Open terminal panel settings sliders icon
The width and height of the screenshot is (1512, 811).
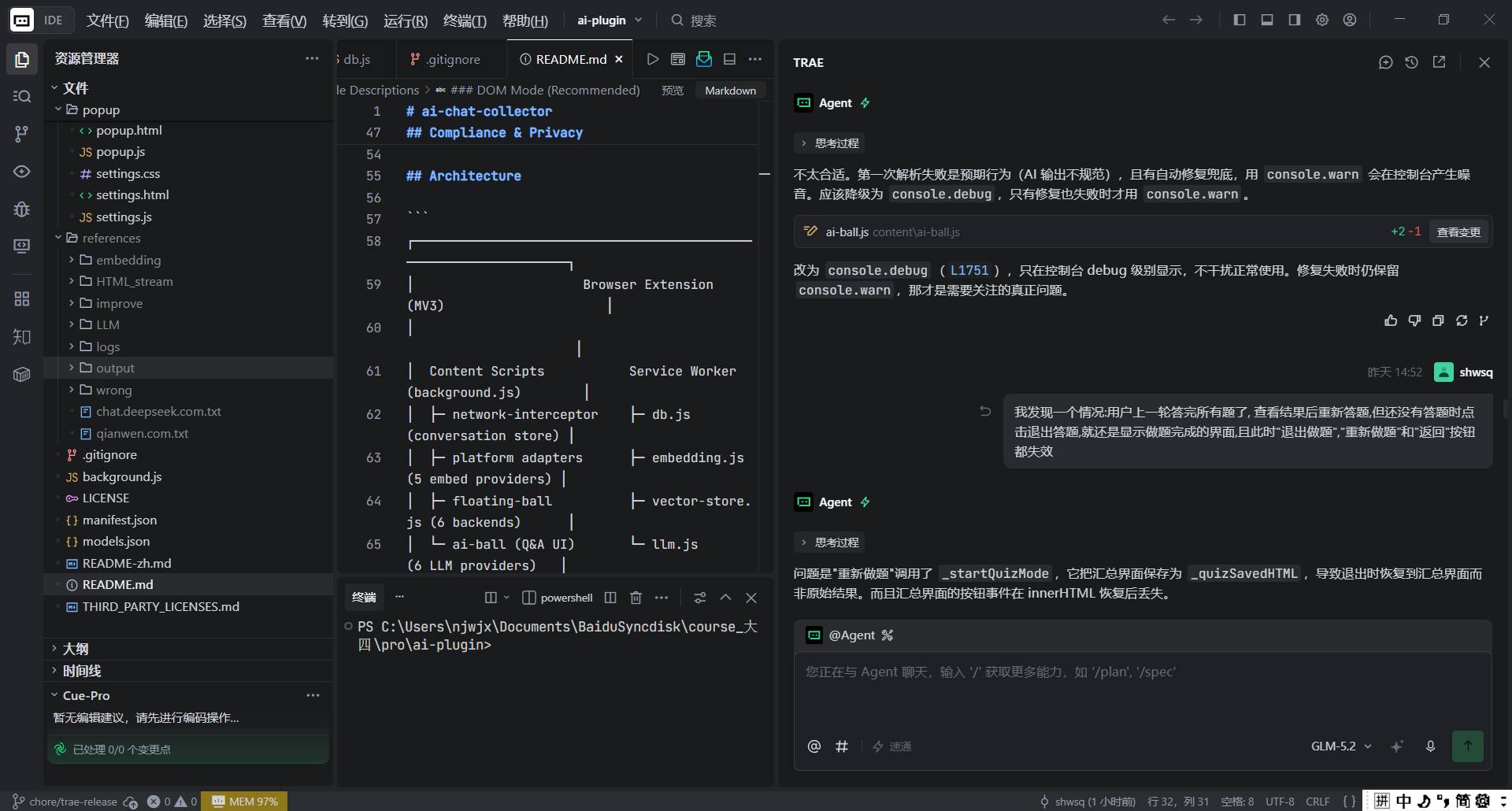click(x=700, y=598)
